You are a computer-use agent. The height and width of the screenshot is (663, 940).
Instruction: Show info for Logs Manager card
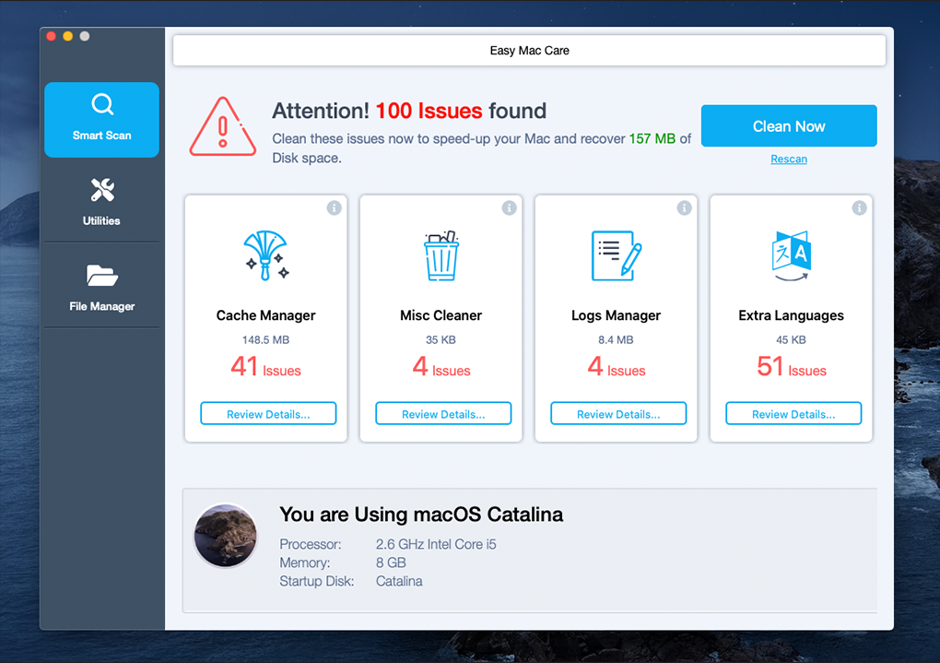pyautogui.click(x=684, y=208)
